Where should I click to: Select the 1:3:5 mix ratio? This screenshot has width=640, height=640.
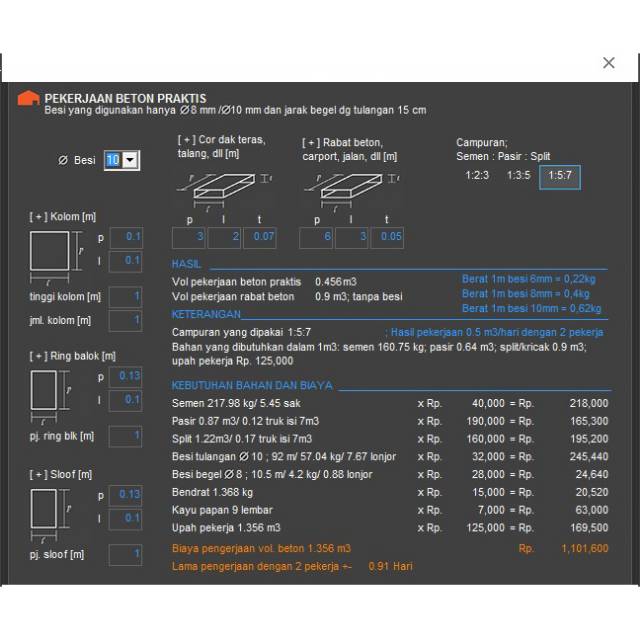pos(518,176)
